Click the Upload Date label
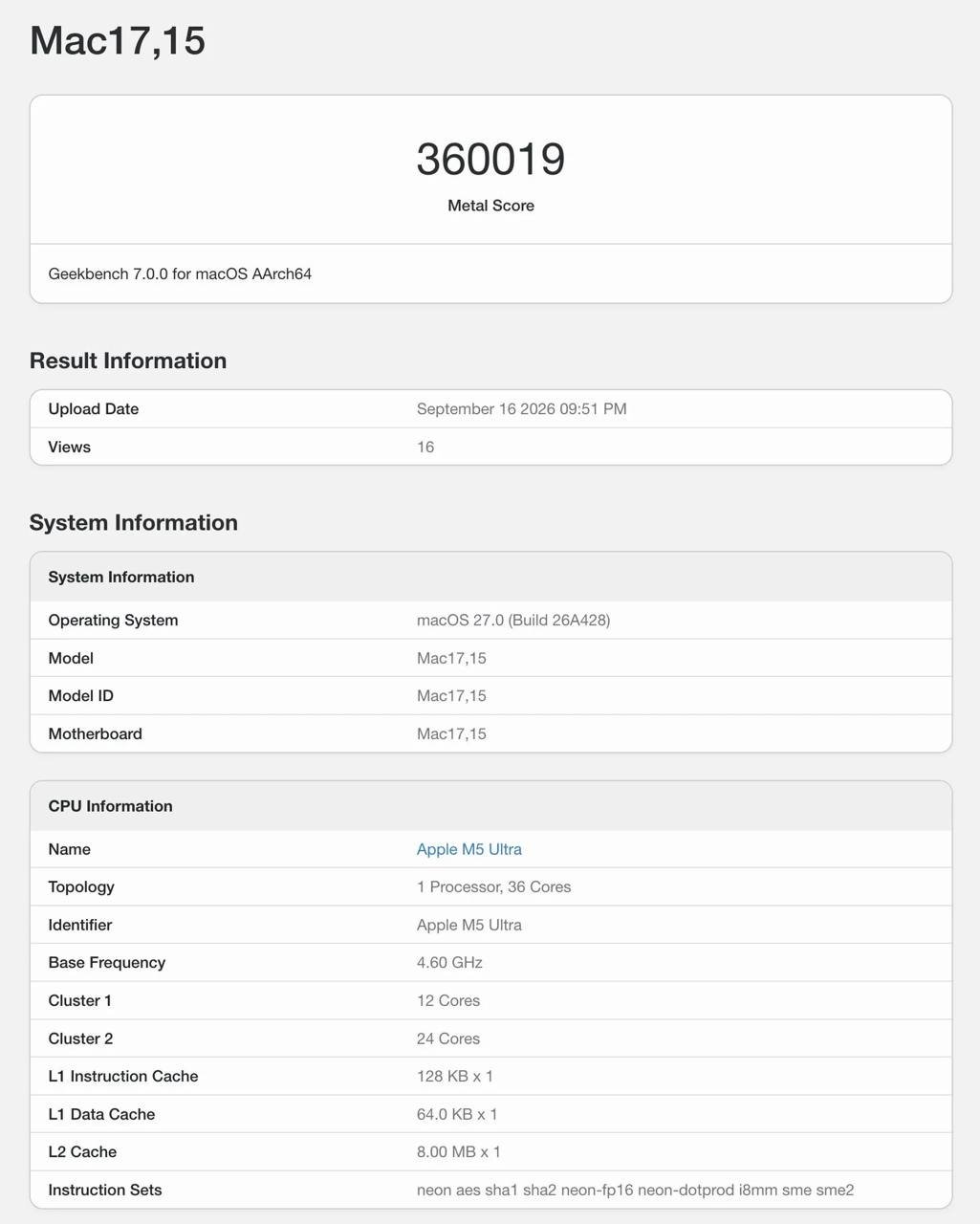Image resolution: width=980 pixels, height=1224 pixels. 94,409
